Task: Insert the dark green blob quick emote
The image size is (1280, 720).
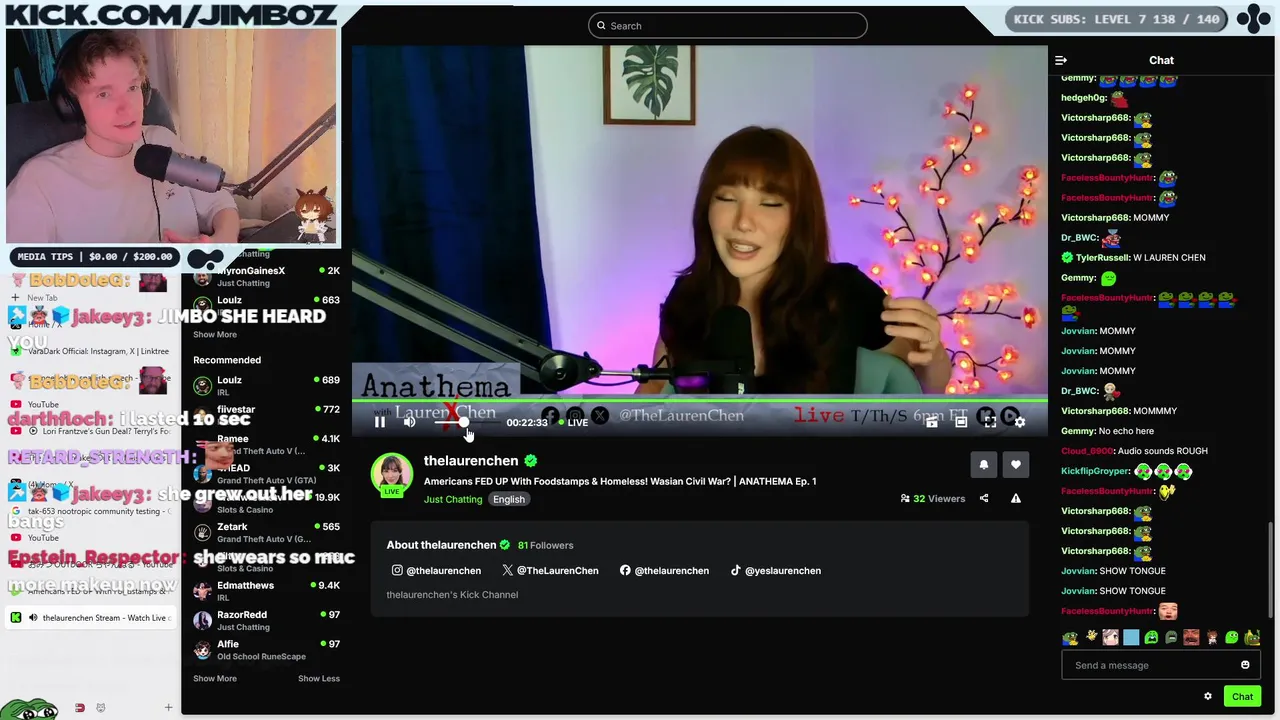Action: [1171, 637]
